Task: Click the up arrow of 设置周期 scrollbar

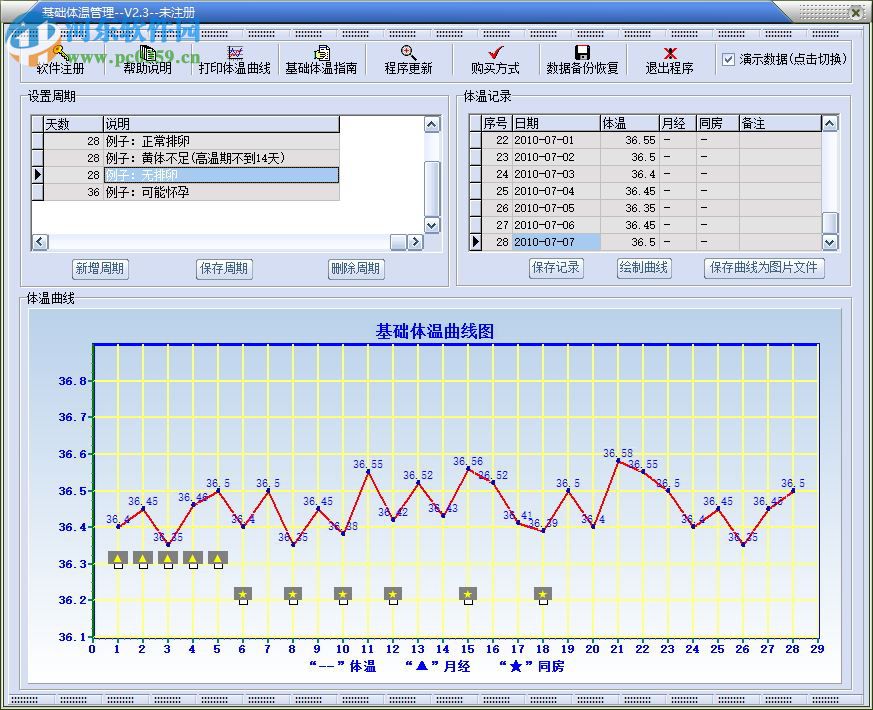Action: tap(431, 124)
